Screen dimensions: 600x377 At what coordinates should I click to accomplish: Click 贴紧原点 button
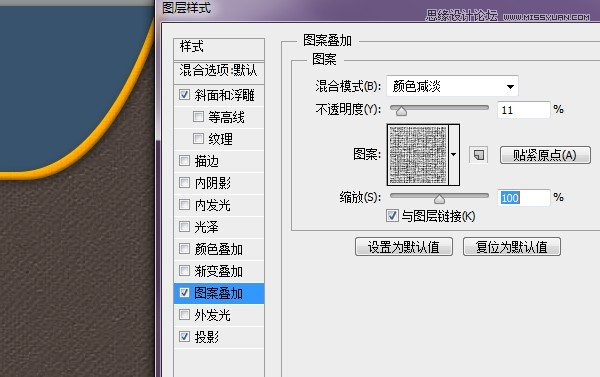coord(545,155)
